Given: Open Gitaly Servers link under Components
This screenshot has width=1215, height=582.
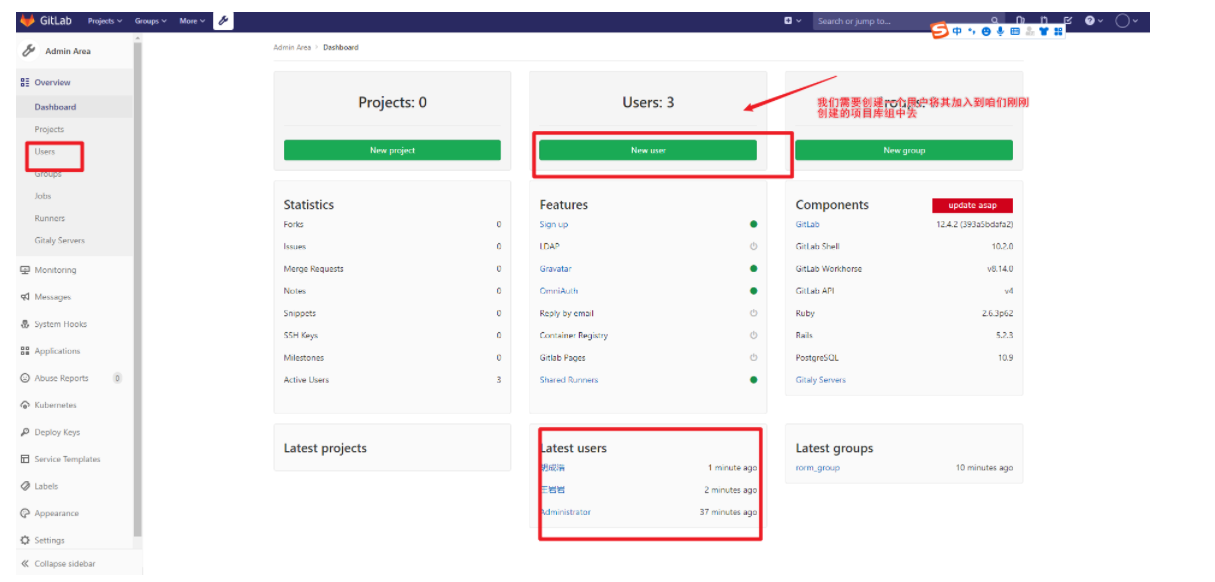Looking at the screenshot, I should [x=821, y=380].
